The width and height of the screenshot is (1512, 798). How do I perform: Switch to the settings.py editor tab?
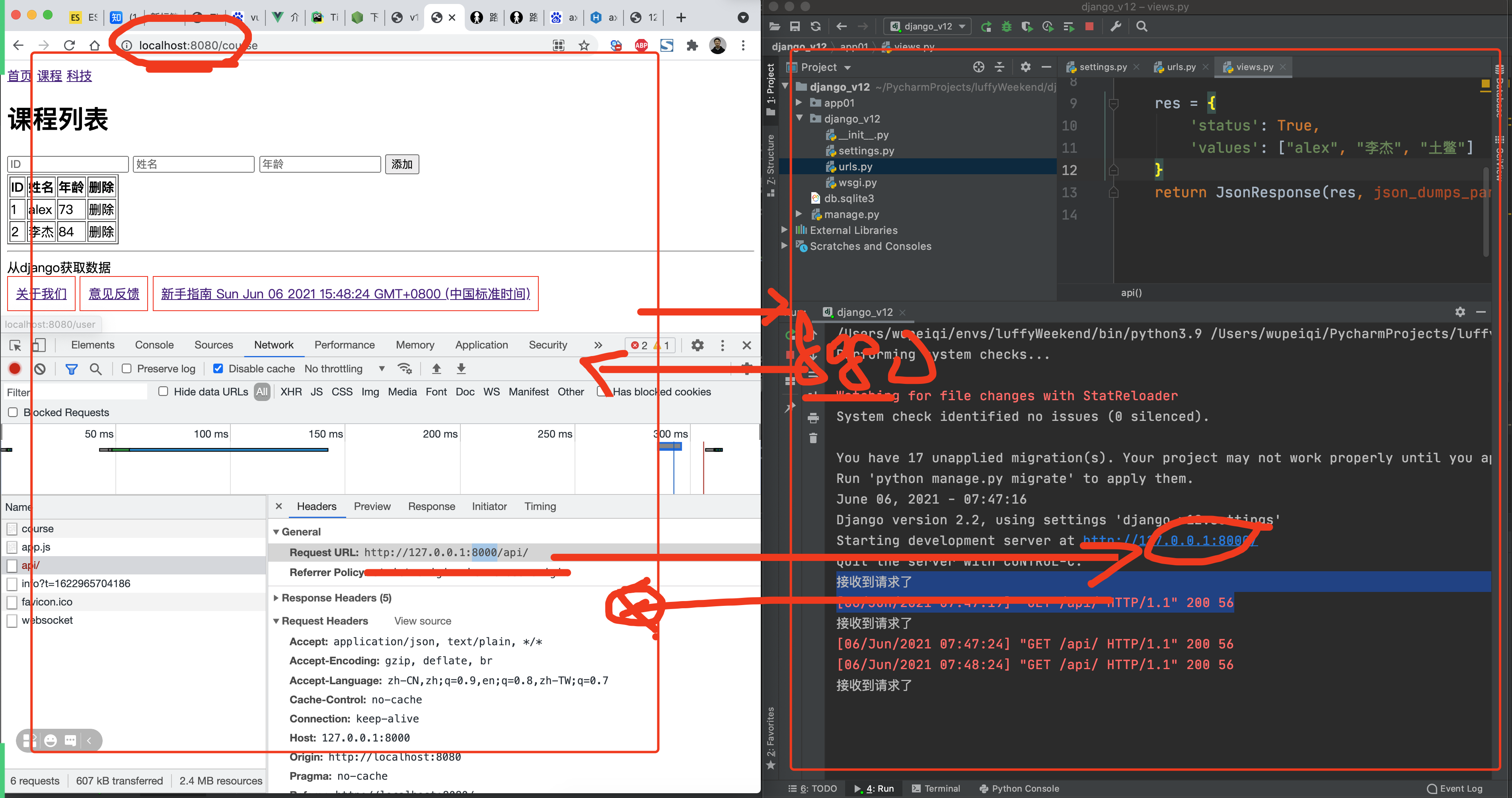(x=1102, y=67)
